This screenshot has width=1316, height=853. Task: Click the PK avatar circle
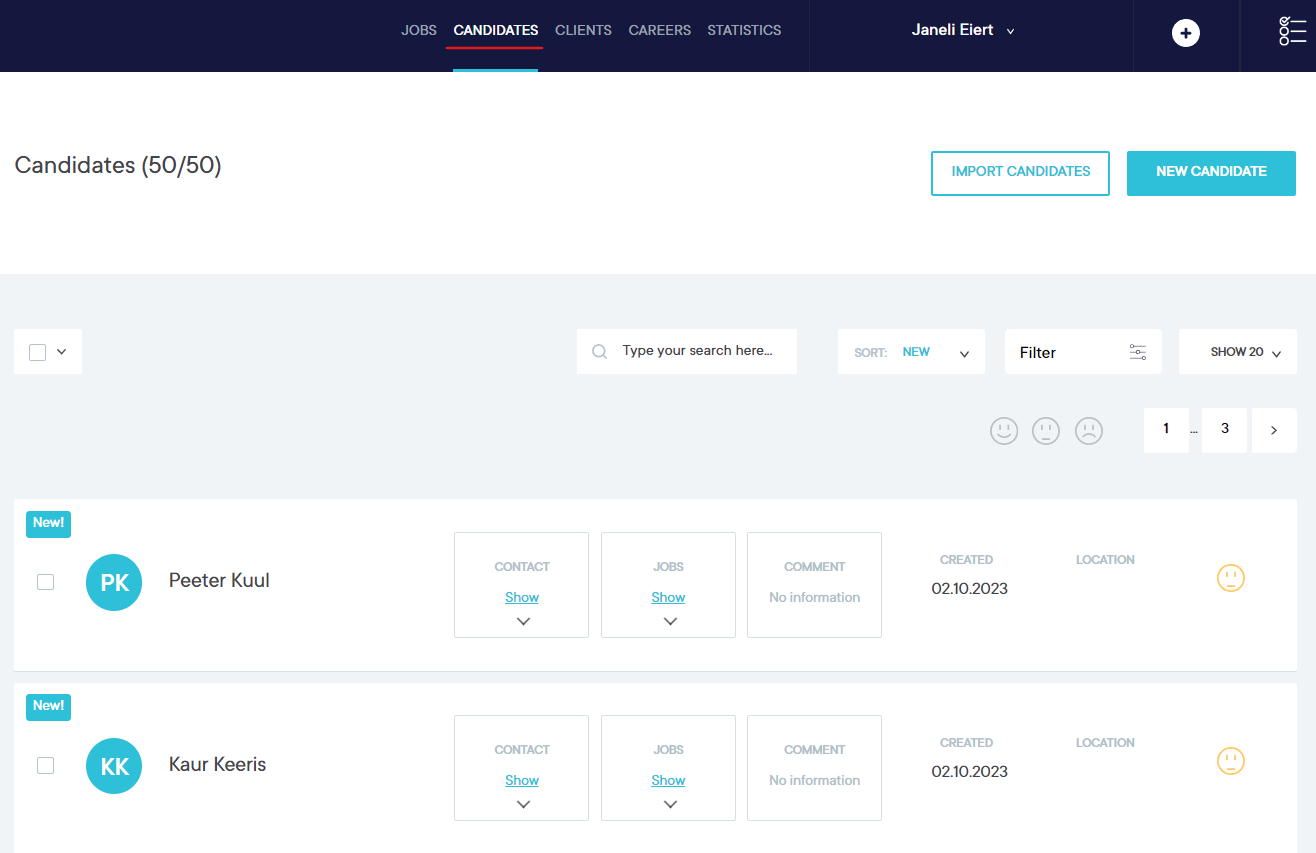pos(114,582)
